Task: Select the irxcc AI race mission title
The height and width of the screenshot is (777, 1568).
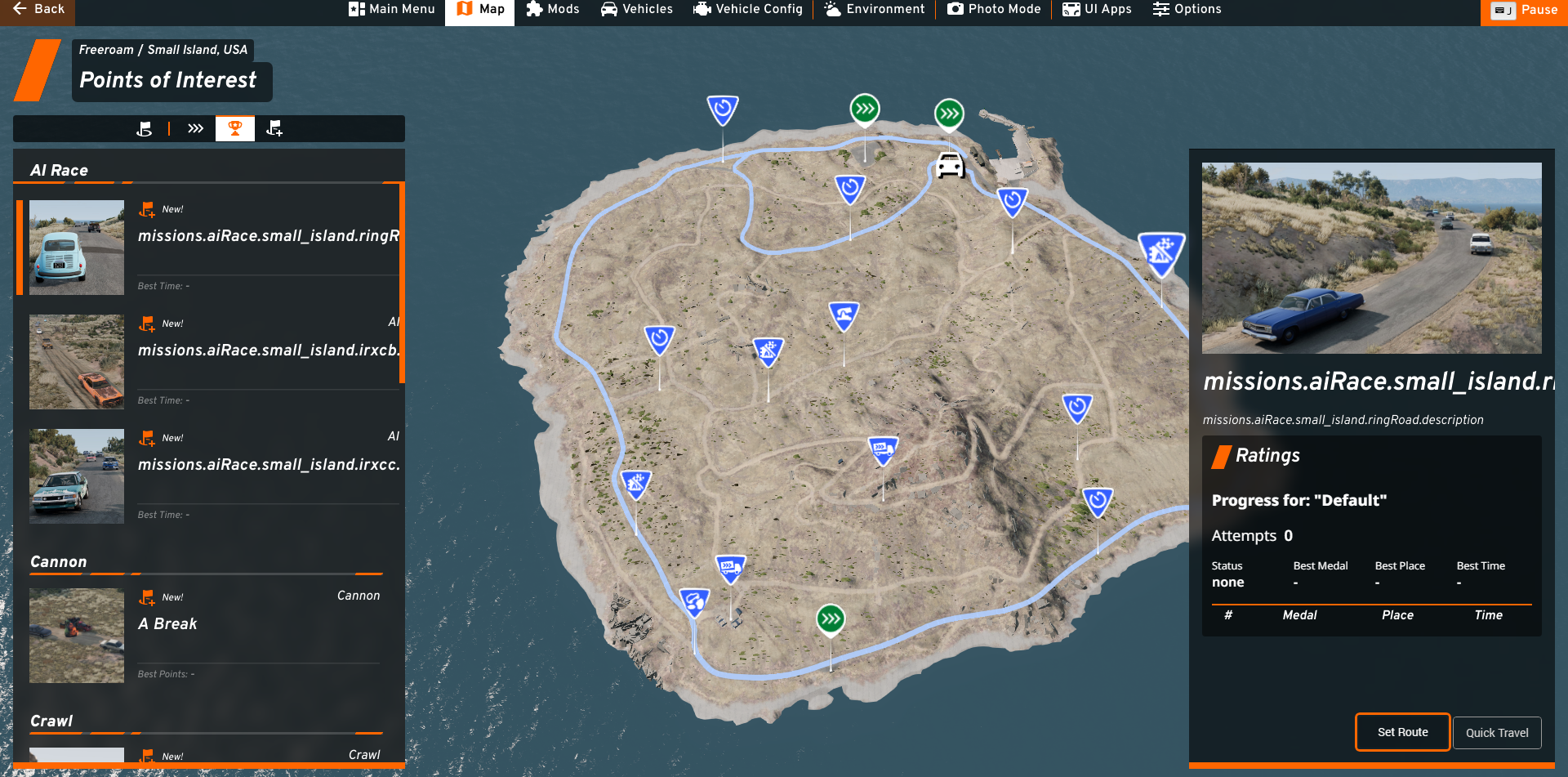Action: 268,465
